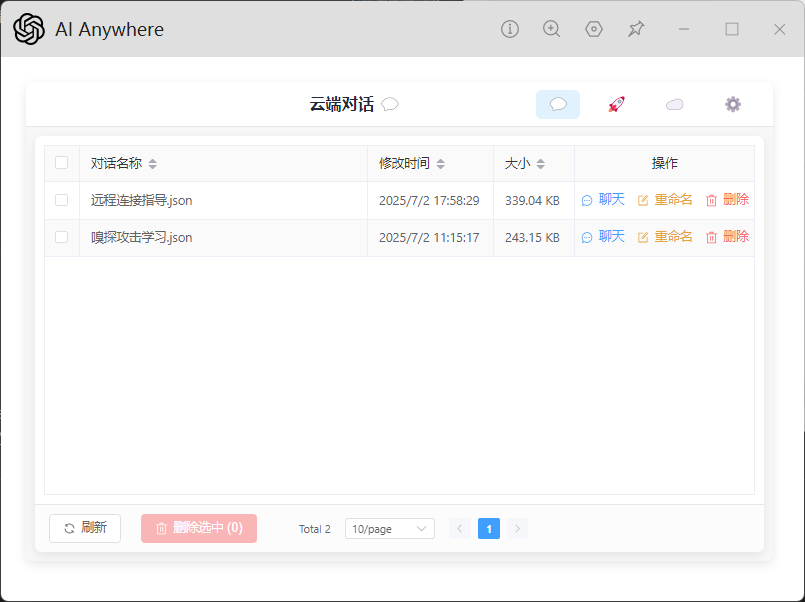
Task: Click the 刷新 refresh button
Action: (x=85, y=528)
